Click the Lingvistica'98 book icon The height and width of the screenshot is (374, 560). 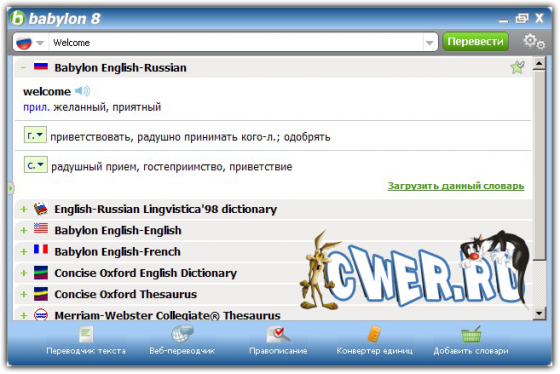(41, 209)
